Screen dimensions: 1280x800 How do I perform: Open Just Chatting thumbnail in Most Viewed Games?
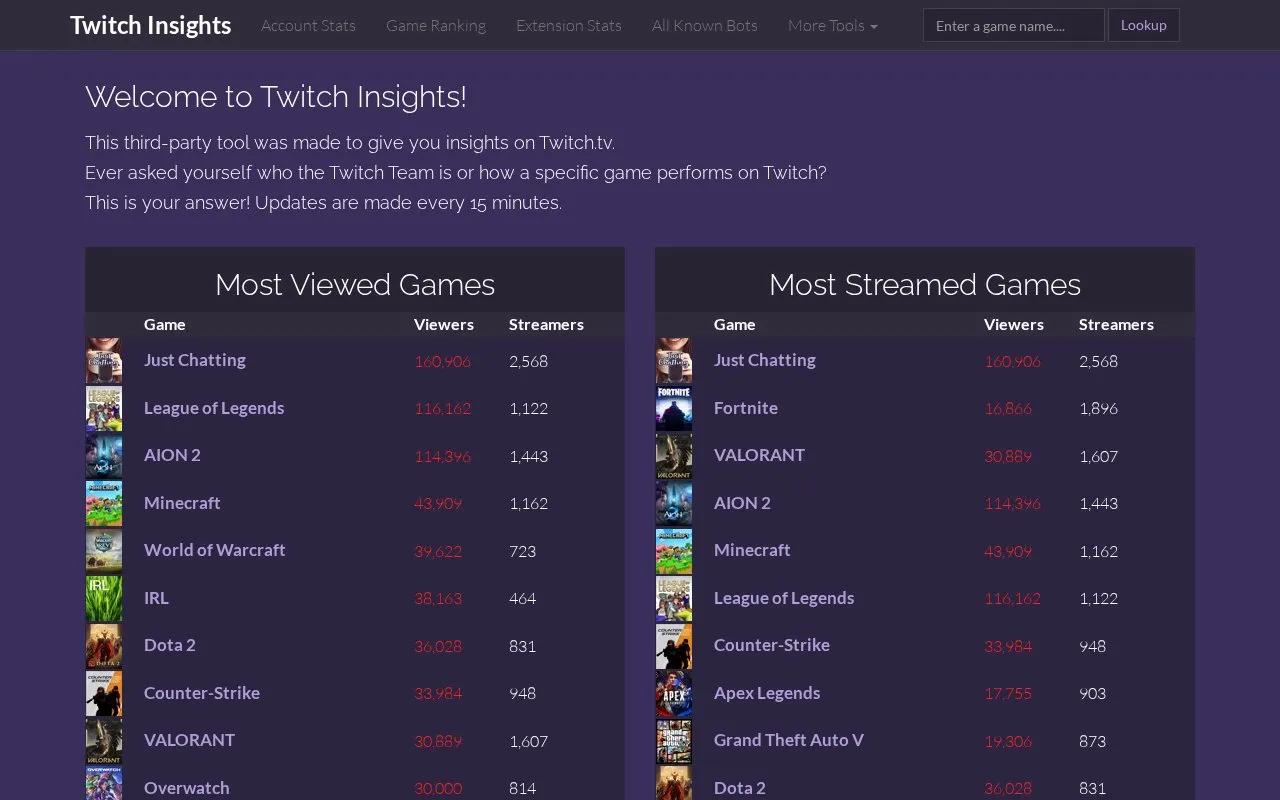pos(104,361)
